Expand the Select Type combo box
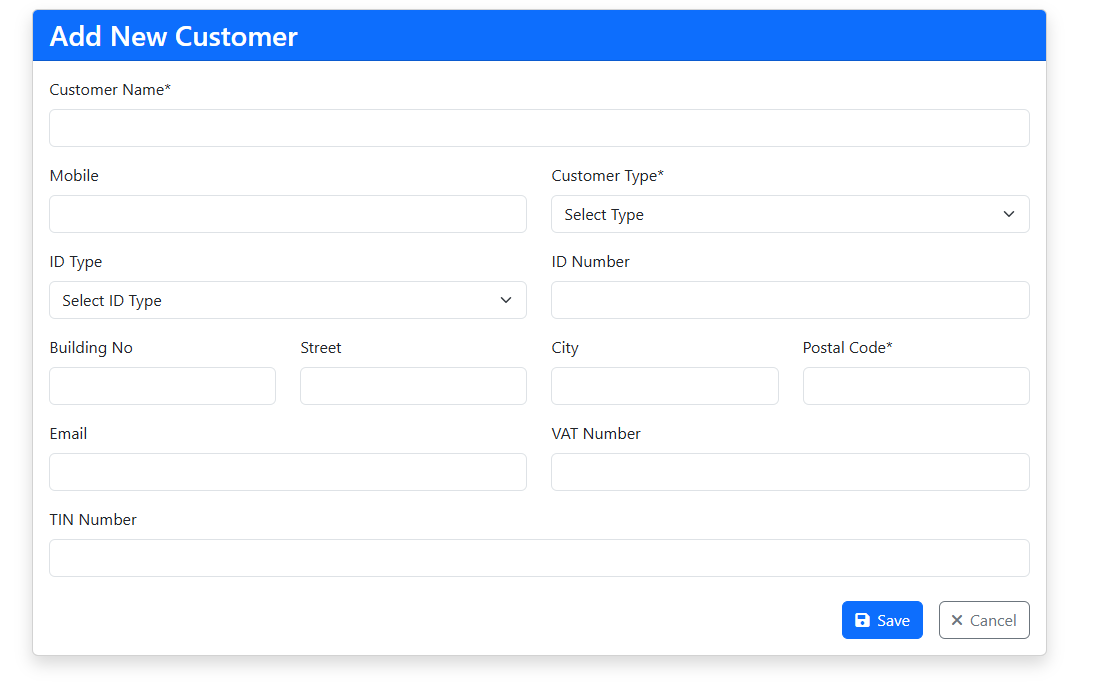This screenshot has width=1099, height=700. pos(790,214)
